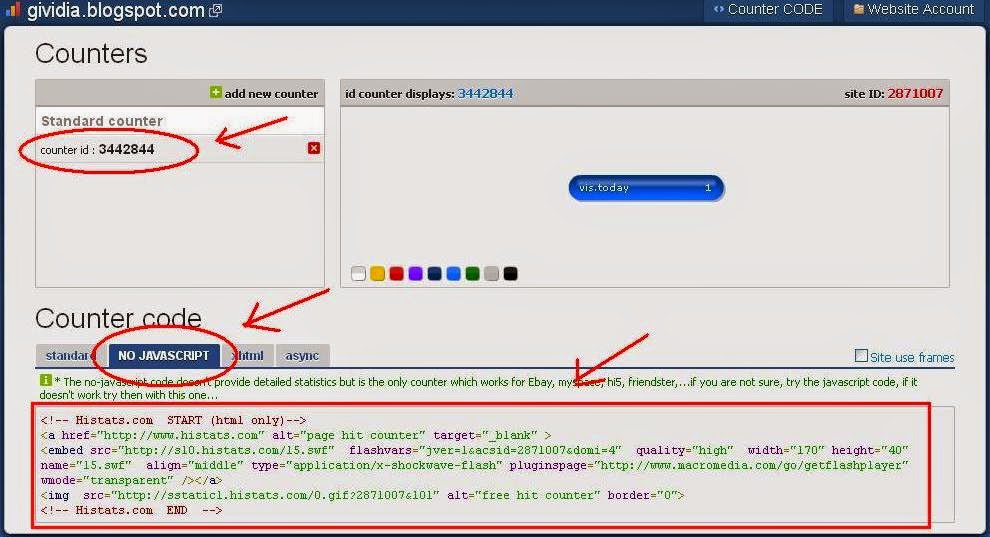Click the counter display id 3442844 link
990x537 pixels.
coord(485,93)
